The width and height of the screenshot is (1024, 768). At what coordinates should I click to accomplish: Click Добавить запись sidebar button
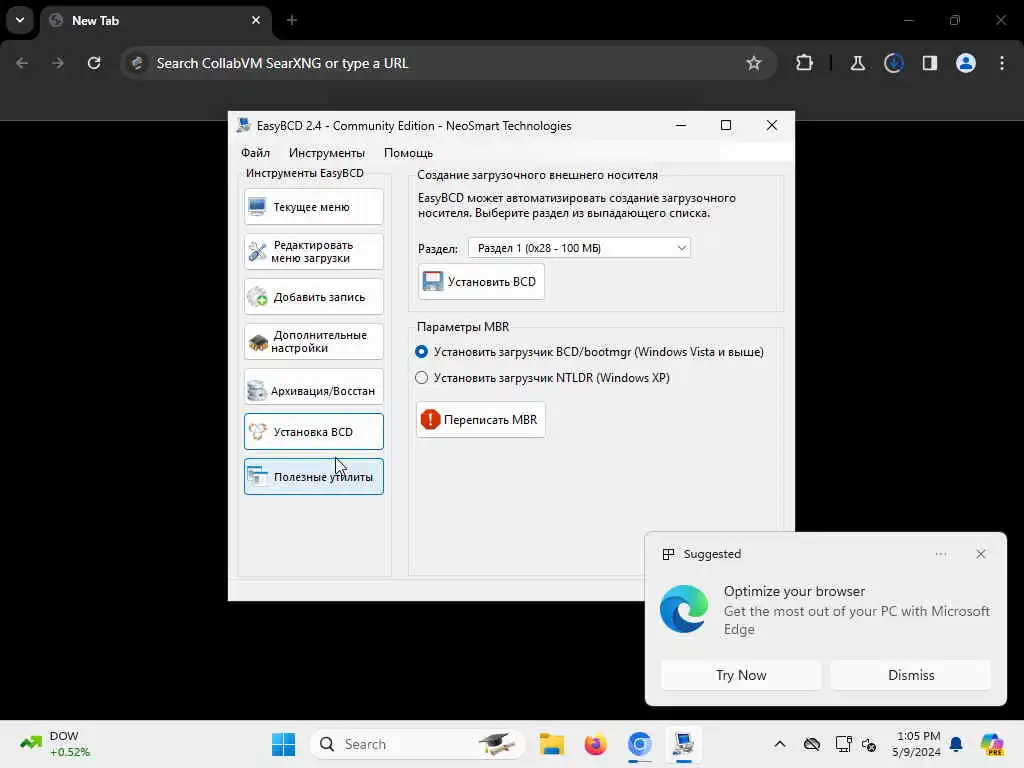pos(313,297)
